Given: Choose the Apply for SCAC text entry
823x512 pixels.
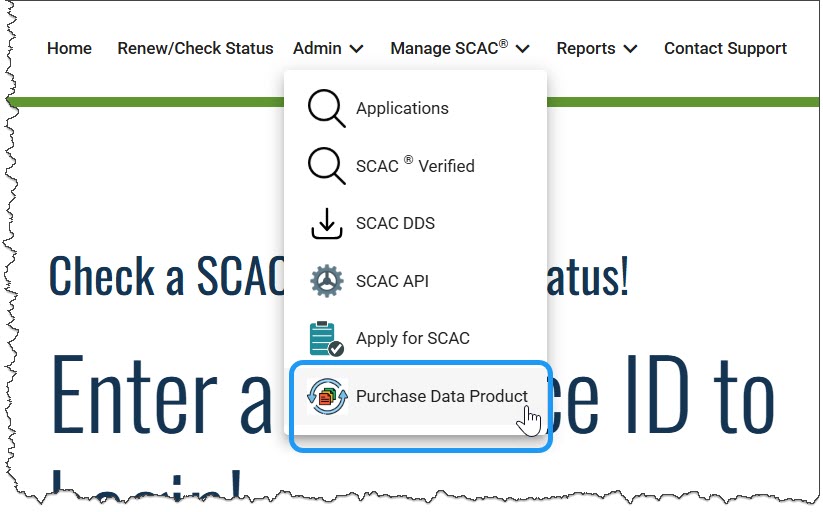Looking at the screenshot, I should pyautogui.click(x=412, y=339).
